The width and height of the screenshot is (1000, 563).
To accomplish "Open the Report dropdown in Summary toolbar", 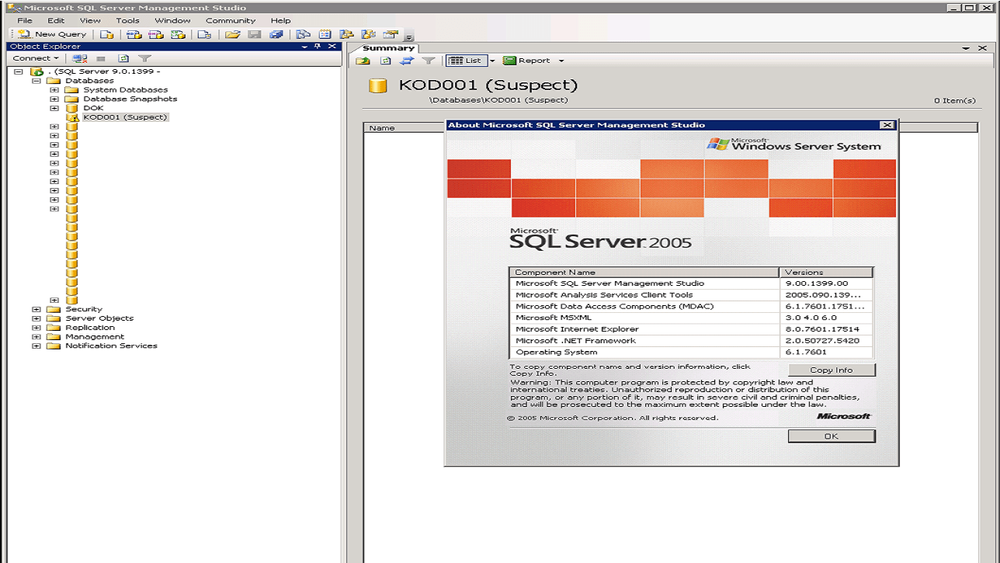I will [x=561, y=61].
